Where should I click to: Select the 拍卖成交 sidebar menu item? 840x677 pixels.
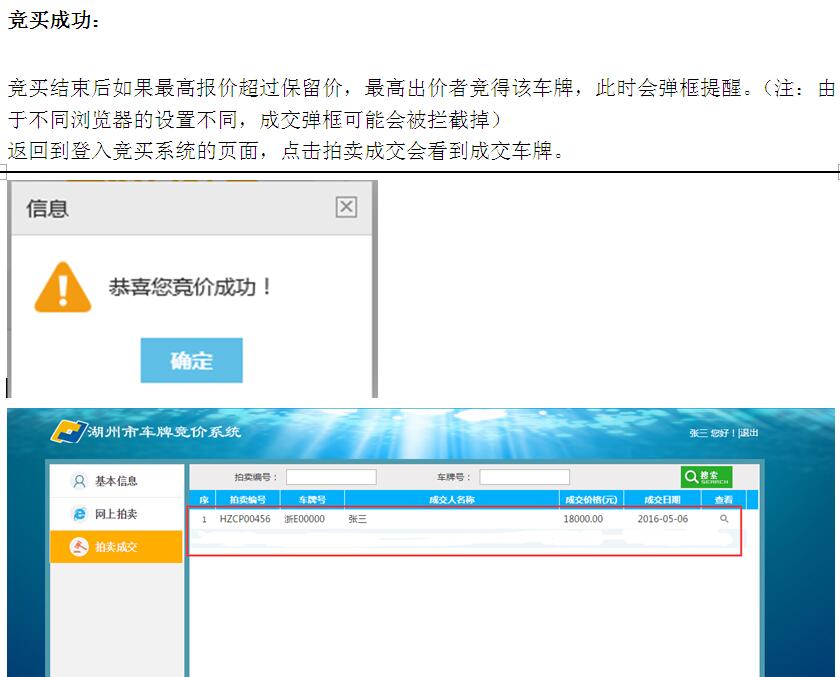point(116,547)
